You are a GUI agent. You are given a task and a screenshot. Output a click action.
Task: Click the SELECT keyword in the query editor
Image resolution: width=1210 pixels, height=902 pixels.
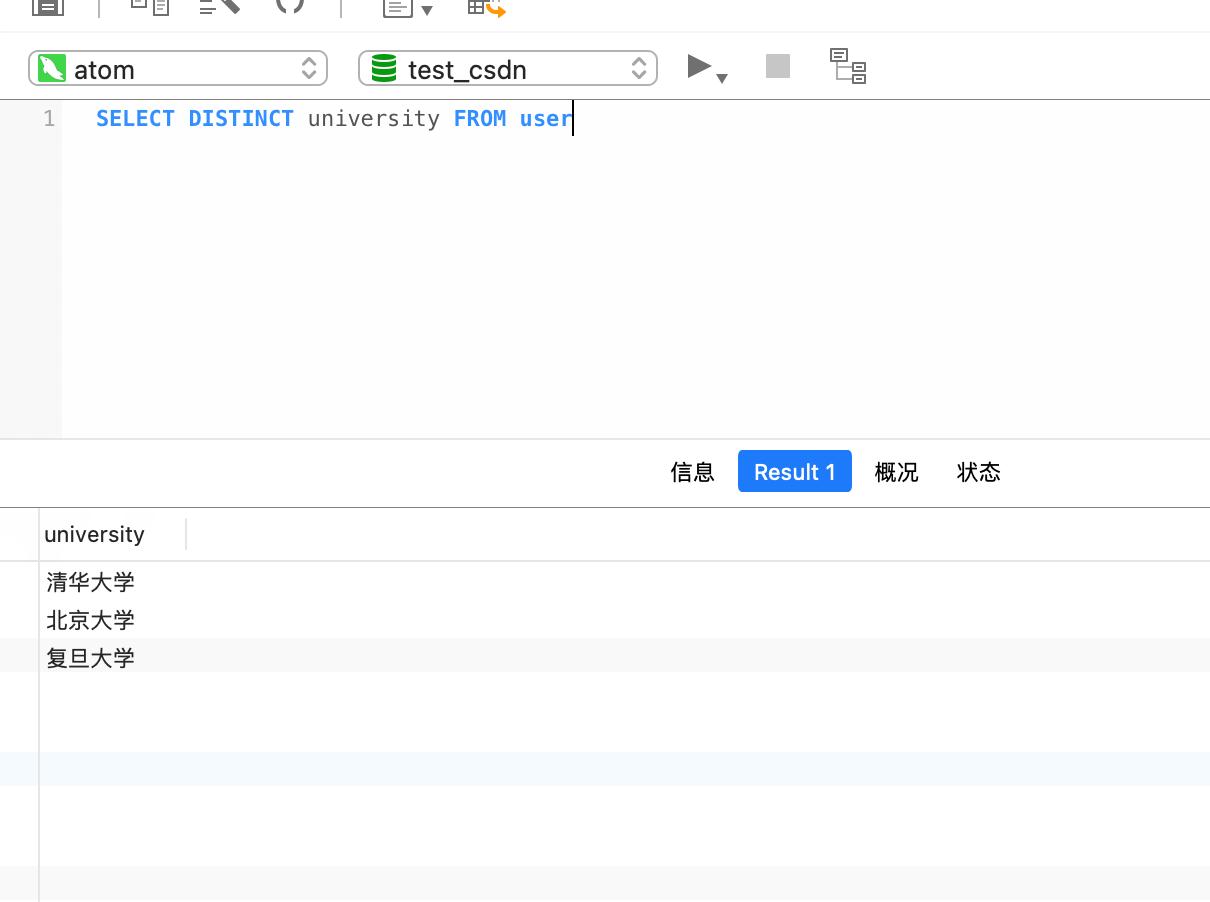tap(135, 119)
